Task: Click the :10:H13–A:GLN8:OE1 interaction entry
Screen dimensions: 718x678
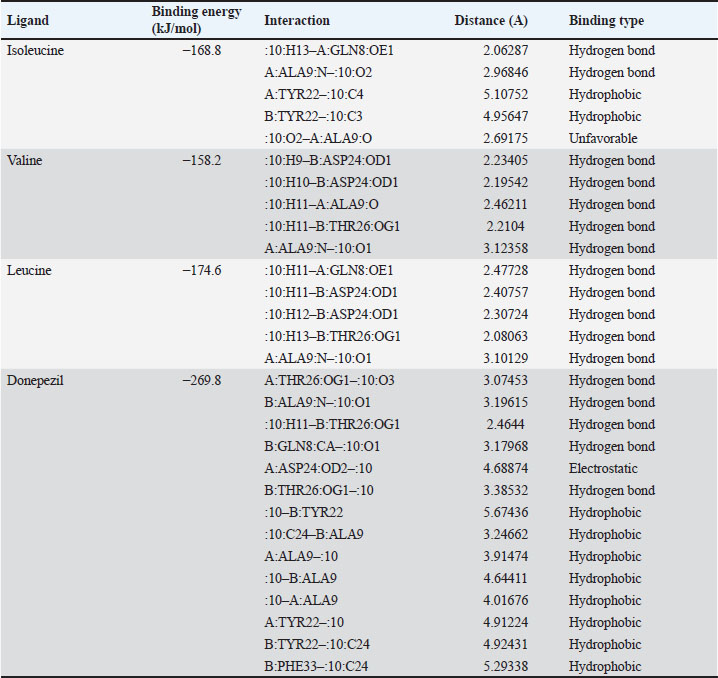Action: coord(329,51)
